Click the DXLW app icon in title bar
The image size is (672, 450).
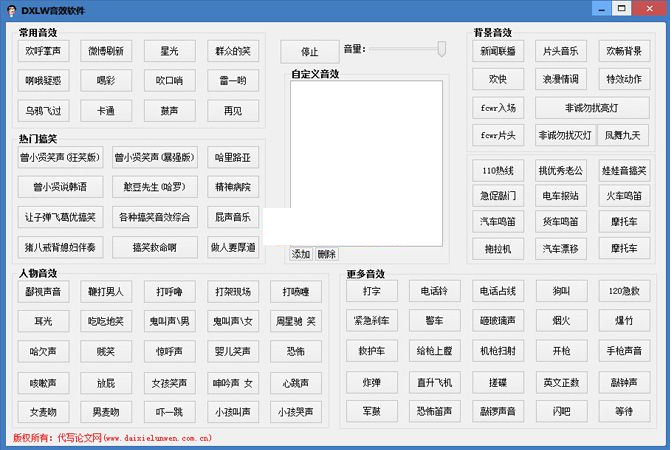[12, 10]
